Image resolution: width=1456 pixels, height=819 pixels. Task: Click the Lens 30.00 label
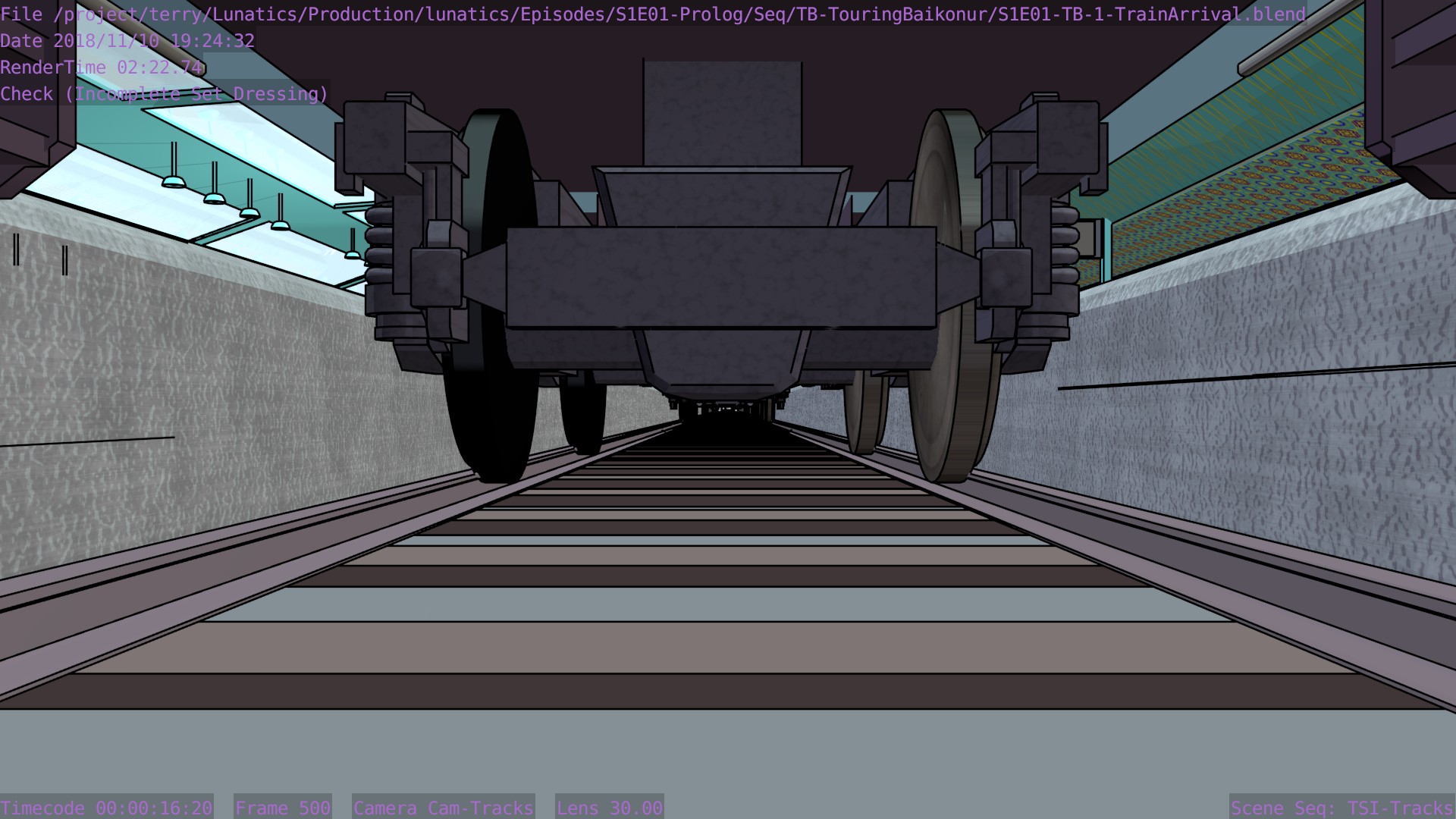609,808
